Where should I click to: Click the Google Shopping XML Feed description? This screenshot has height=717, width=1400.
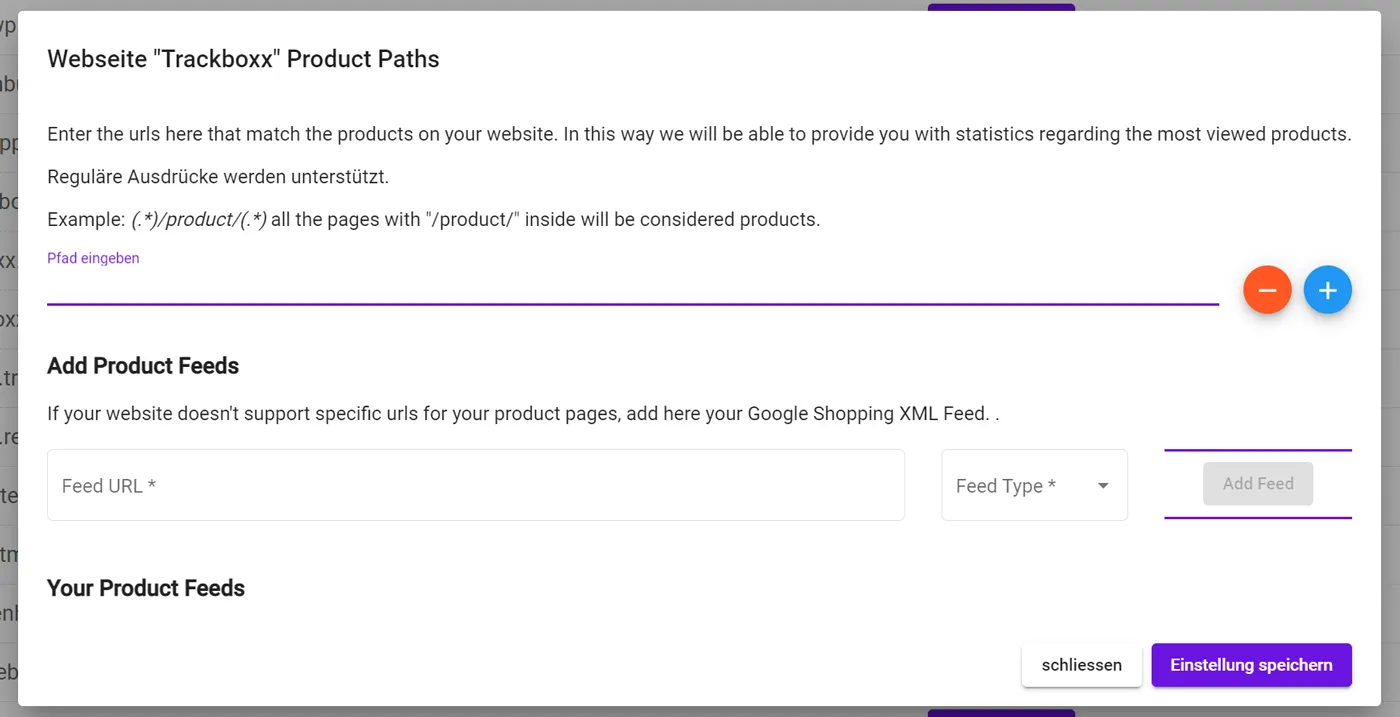tap(522, 413)
